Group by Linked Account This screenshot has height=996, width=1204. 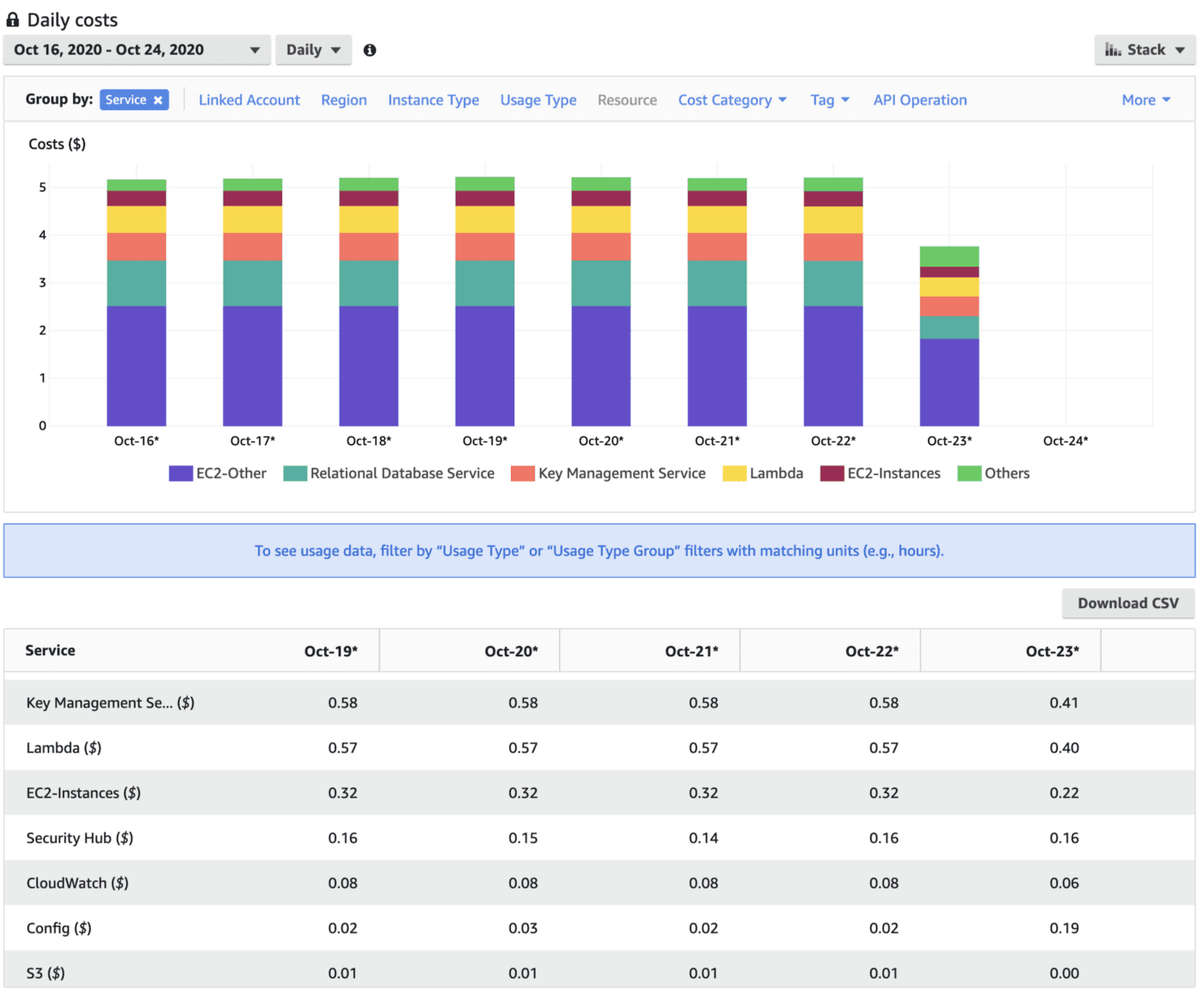(x=249, y=100)
